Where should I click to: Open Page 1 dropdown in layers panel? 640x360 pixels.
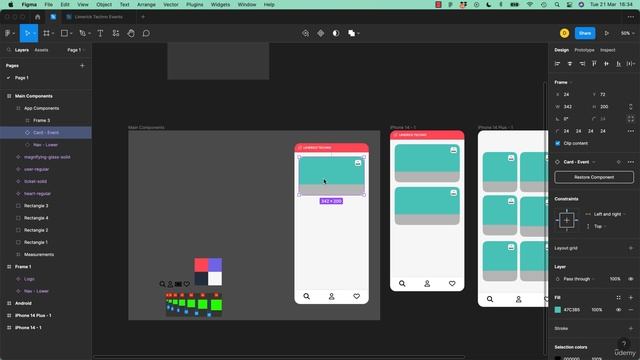pyautogui.click(x=76, y=50)
